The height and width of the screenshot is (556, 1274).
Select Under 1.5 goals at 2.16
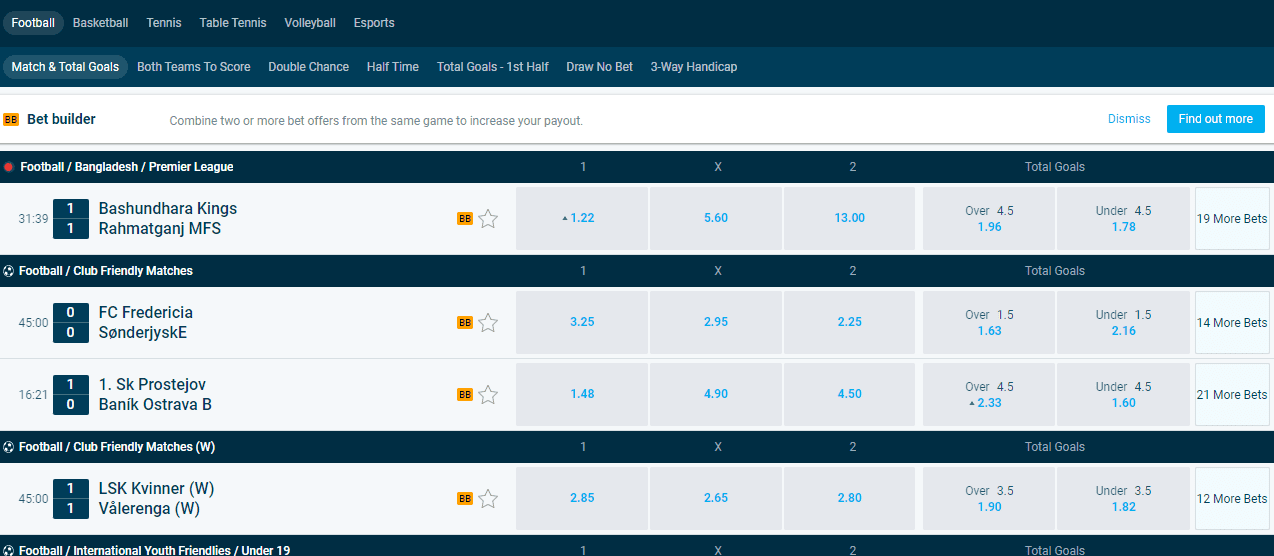tap(1123, 322)
